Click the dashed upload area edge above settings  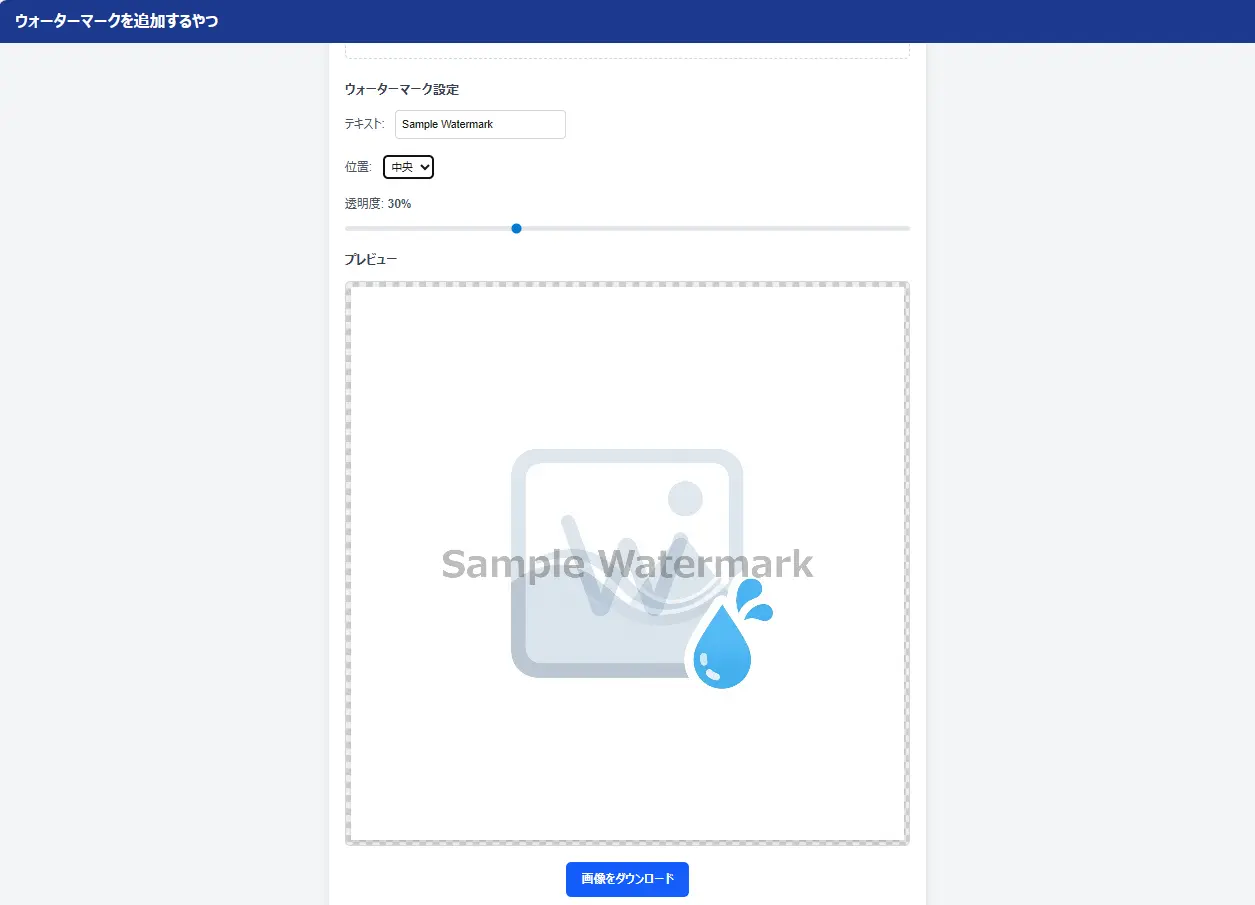tap(627, 56)
